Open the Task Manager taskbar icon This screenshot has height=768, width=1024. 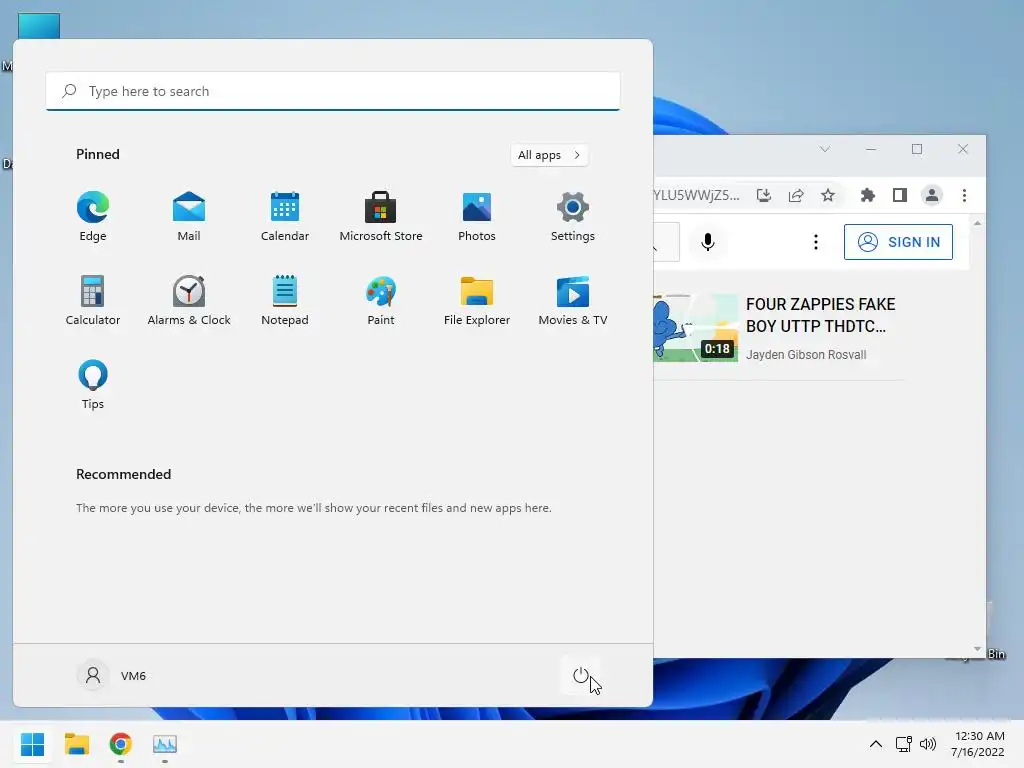coord(165,744)
